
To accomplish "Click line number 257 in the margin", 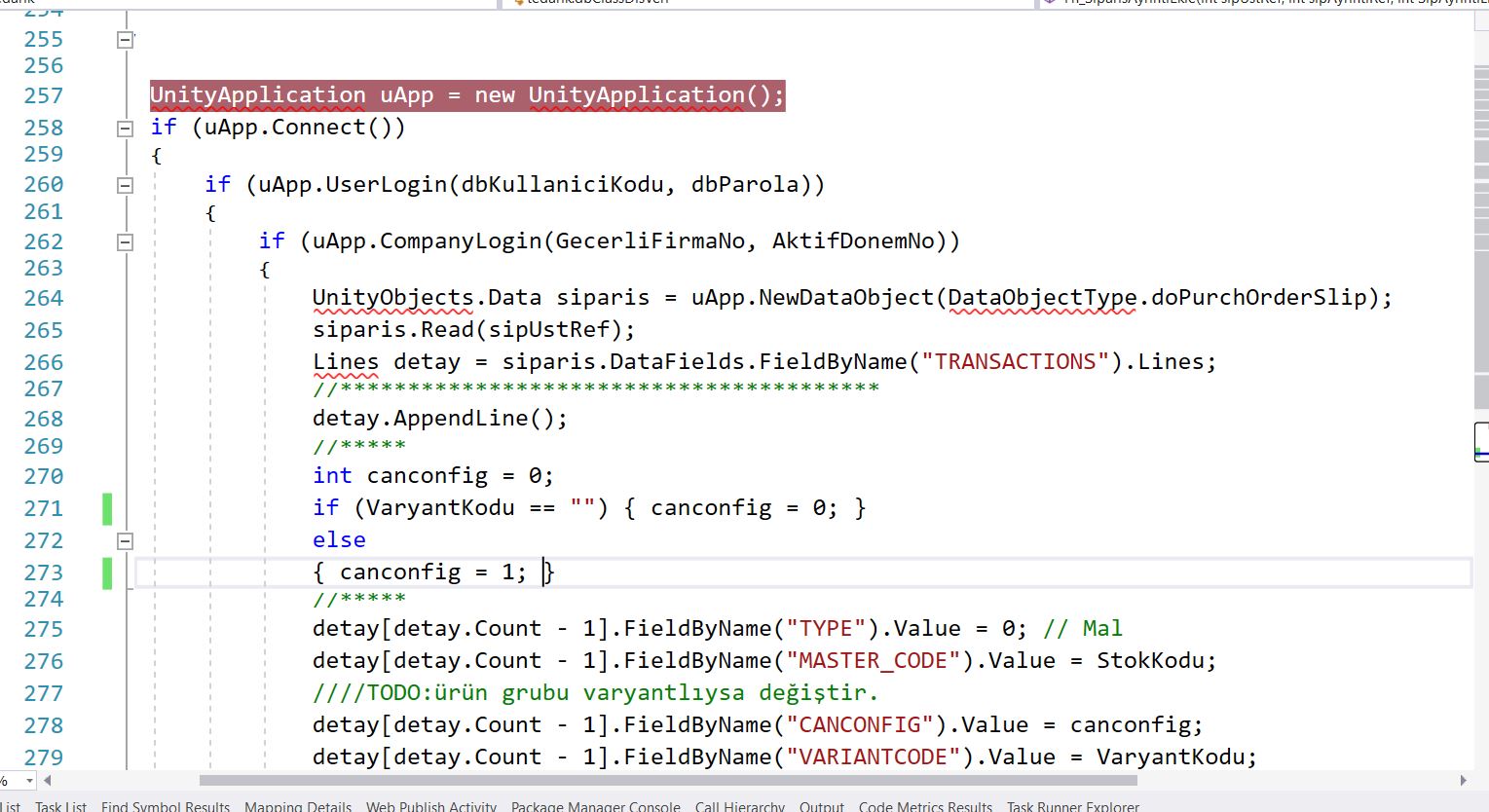I will [x=44, y=96].
